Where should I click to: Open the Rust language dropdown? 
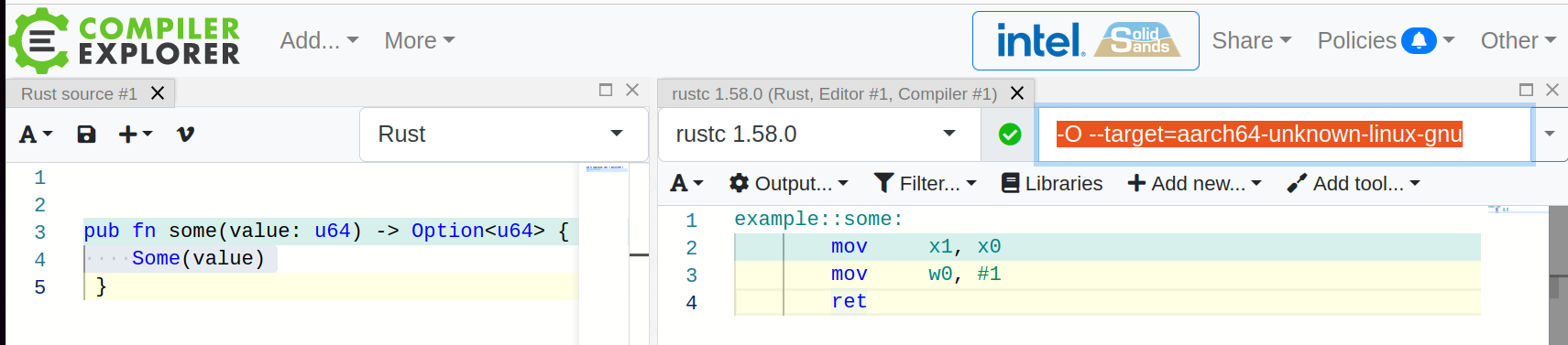coord(504,135)
